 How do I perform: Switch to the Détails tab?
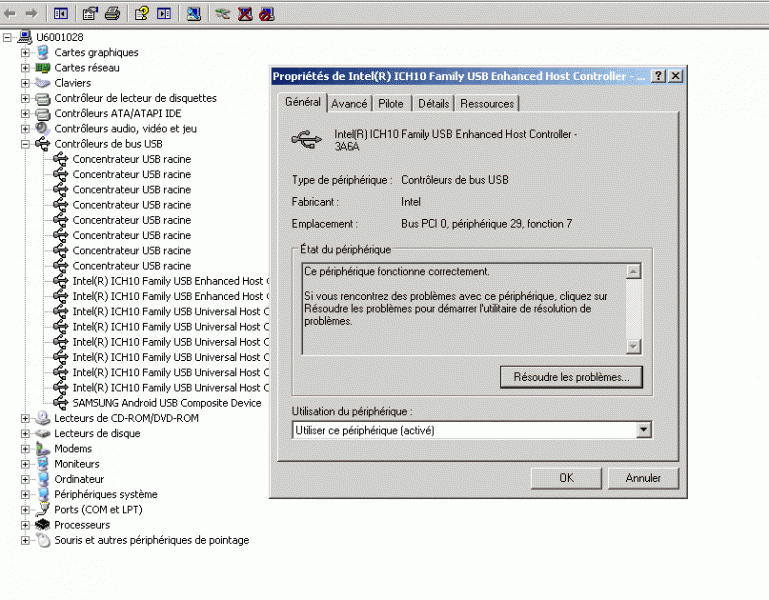pyautogui.click(x=433, y=104)
